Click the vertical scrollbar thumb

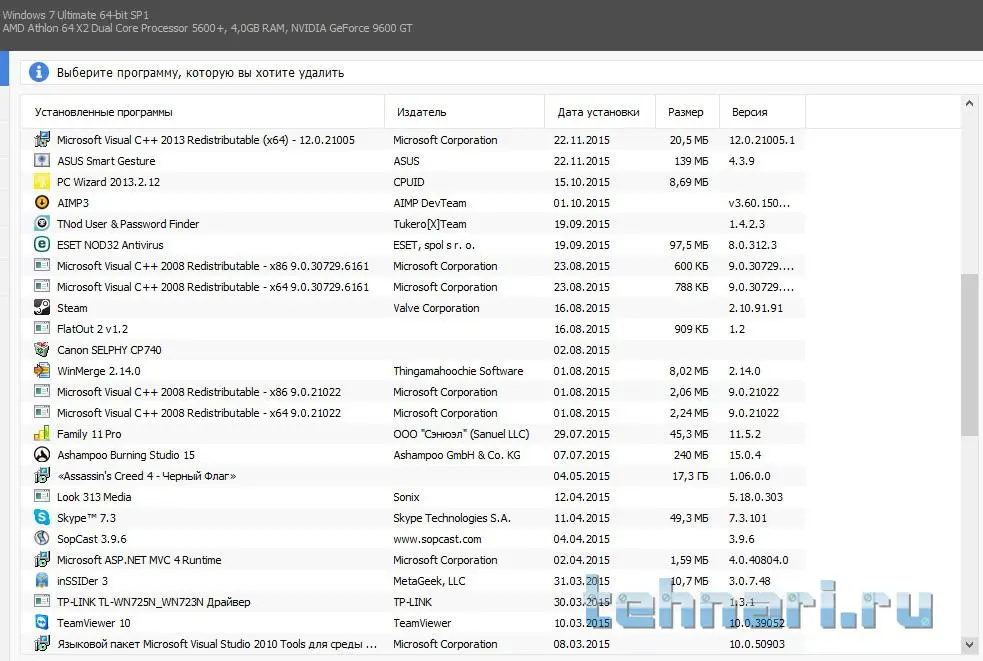(969, 354)
